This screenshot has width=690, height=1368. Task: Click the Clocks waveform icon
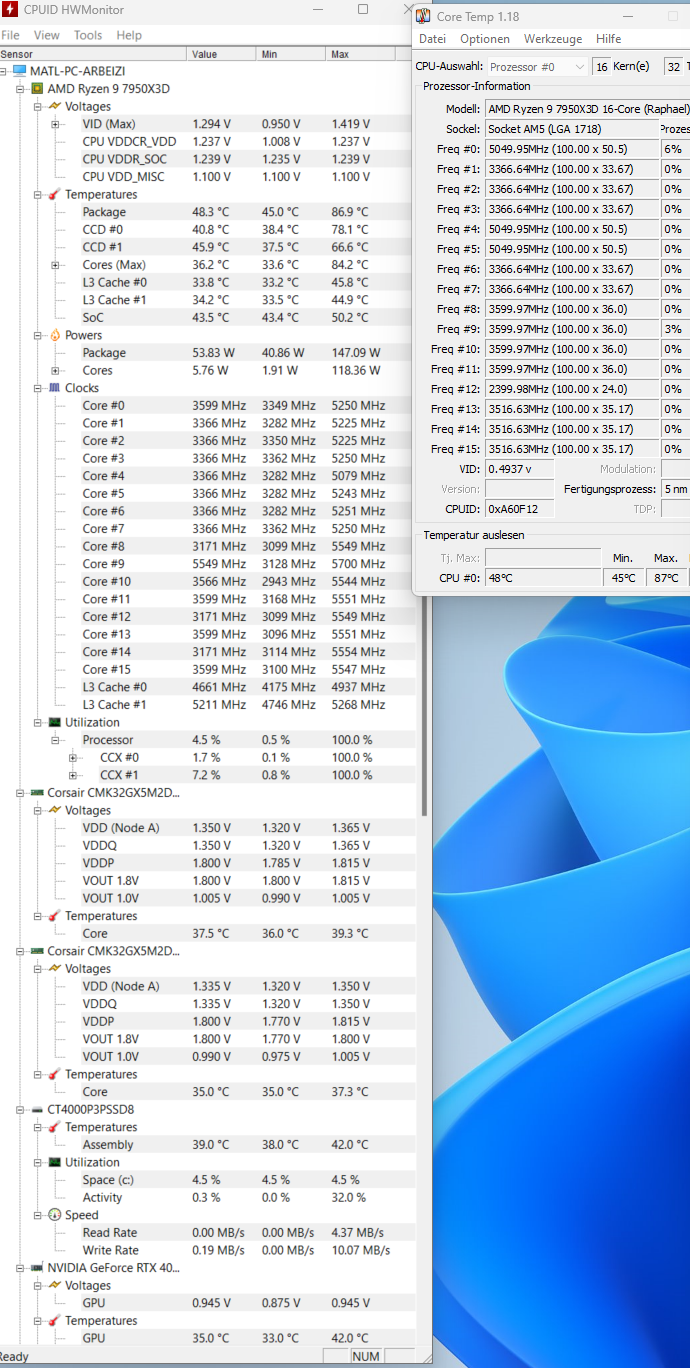tap(54, 388)
